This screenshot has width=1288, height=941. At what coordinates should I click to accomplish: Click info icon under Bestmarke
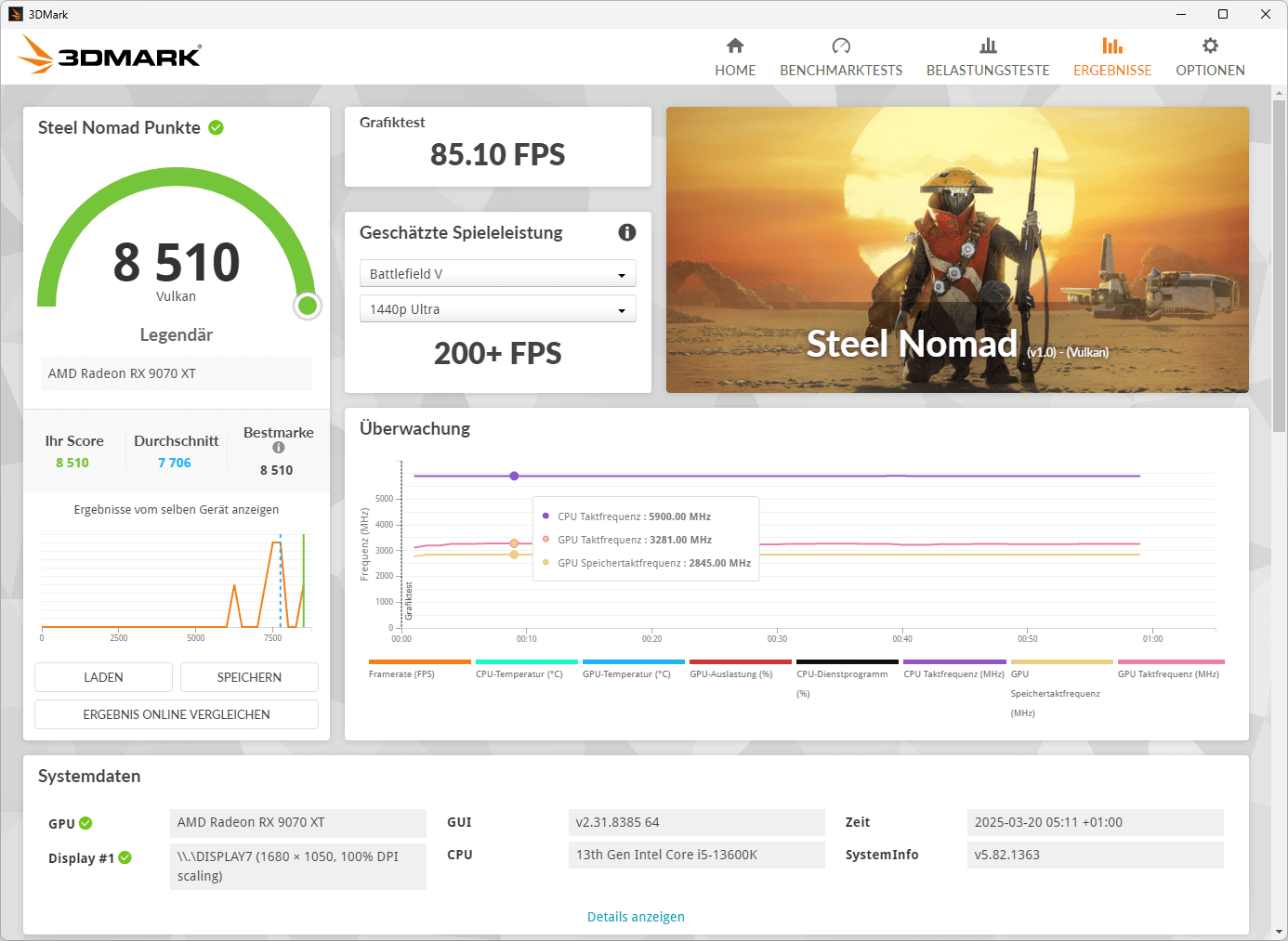click(279, 448)
